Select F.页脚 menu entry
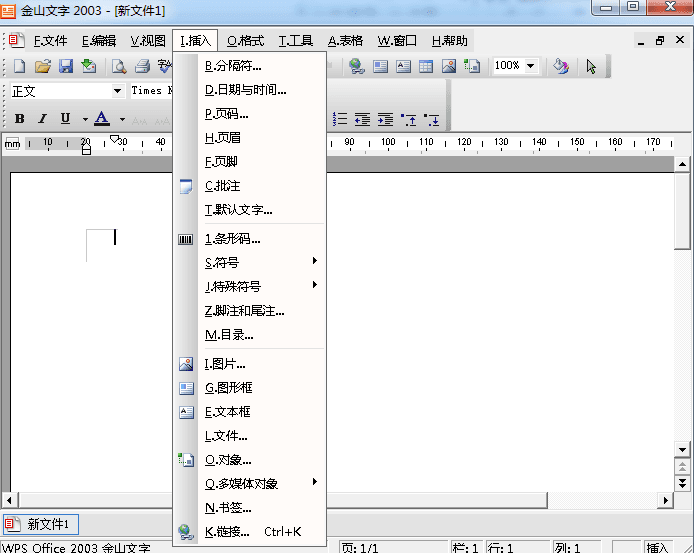Image resolution: width=694 pixels, height=553 pixels. coord(251,162)
